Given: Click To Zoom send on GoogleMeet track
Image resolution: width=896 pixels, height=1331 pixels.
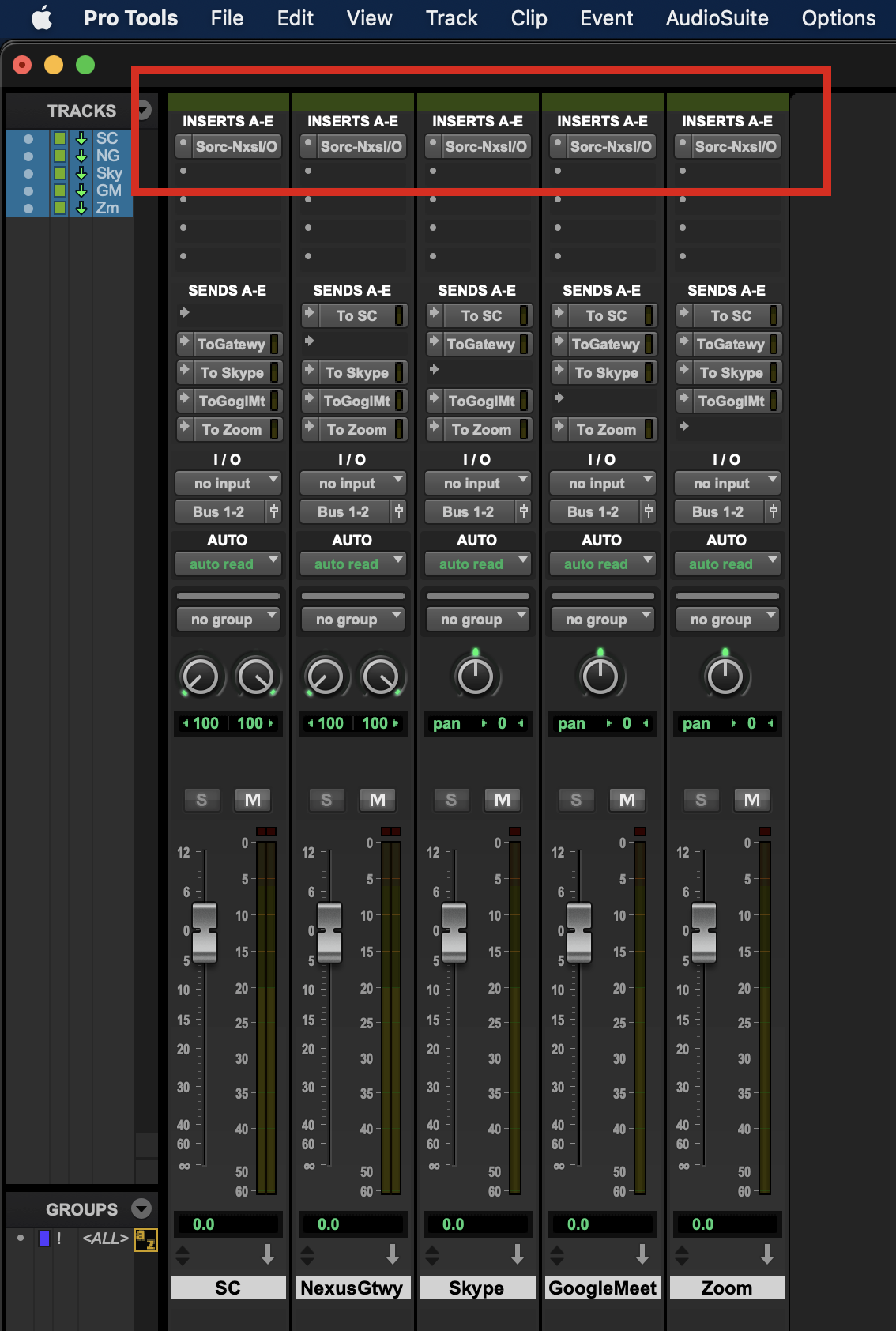Looking at the screenshot, I should 606,429.
